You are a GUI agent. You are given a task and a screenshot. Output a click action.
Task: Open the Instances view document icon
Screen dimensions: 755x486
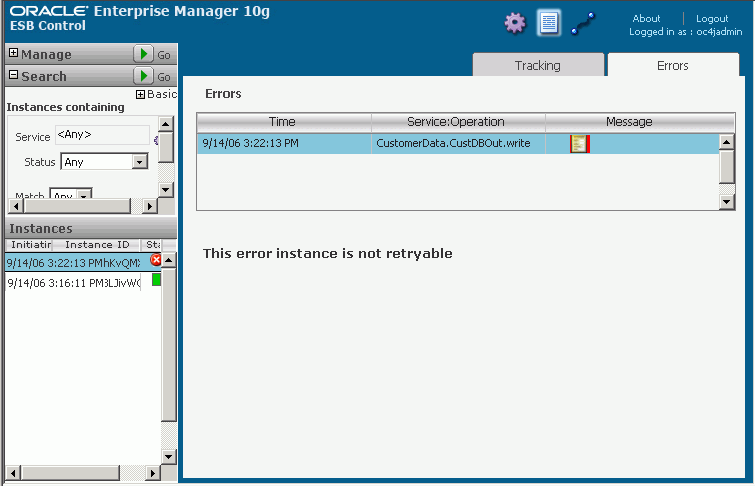tap(549, 23)
